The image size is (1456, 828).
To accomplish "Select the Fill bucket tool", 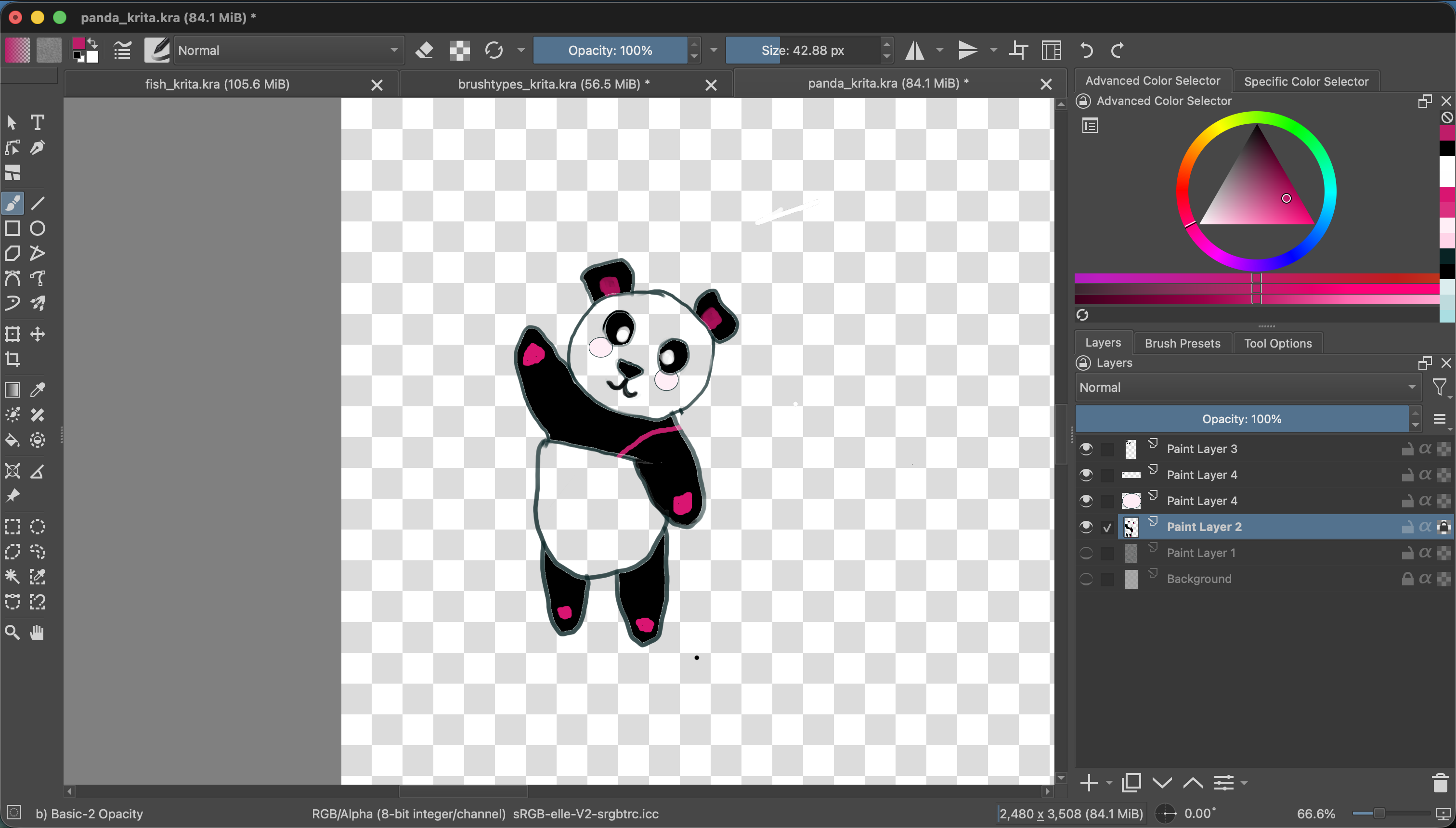I will [13, 440].
